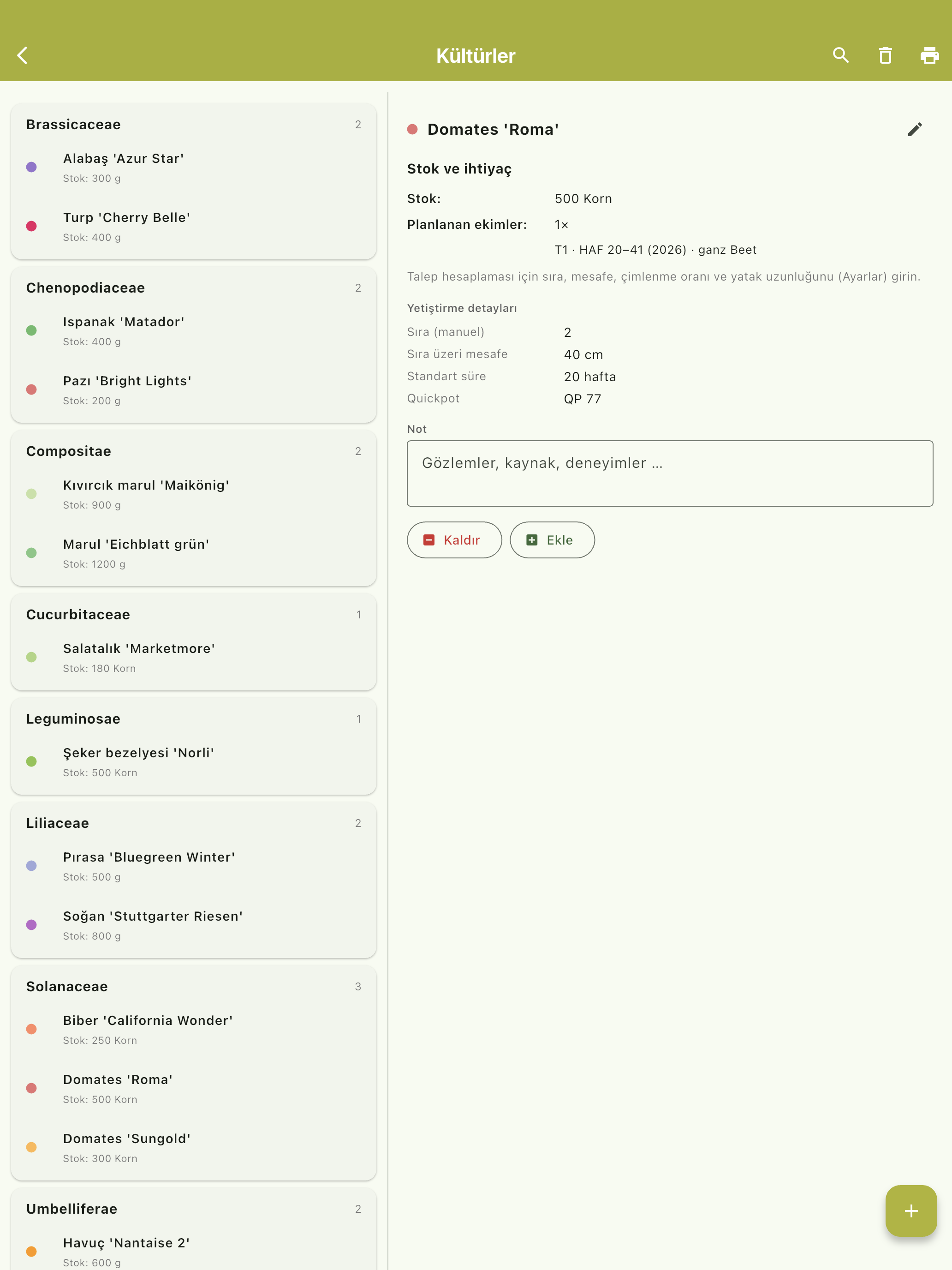Tap the trash delete icon

tap(886, 56)
